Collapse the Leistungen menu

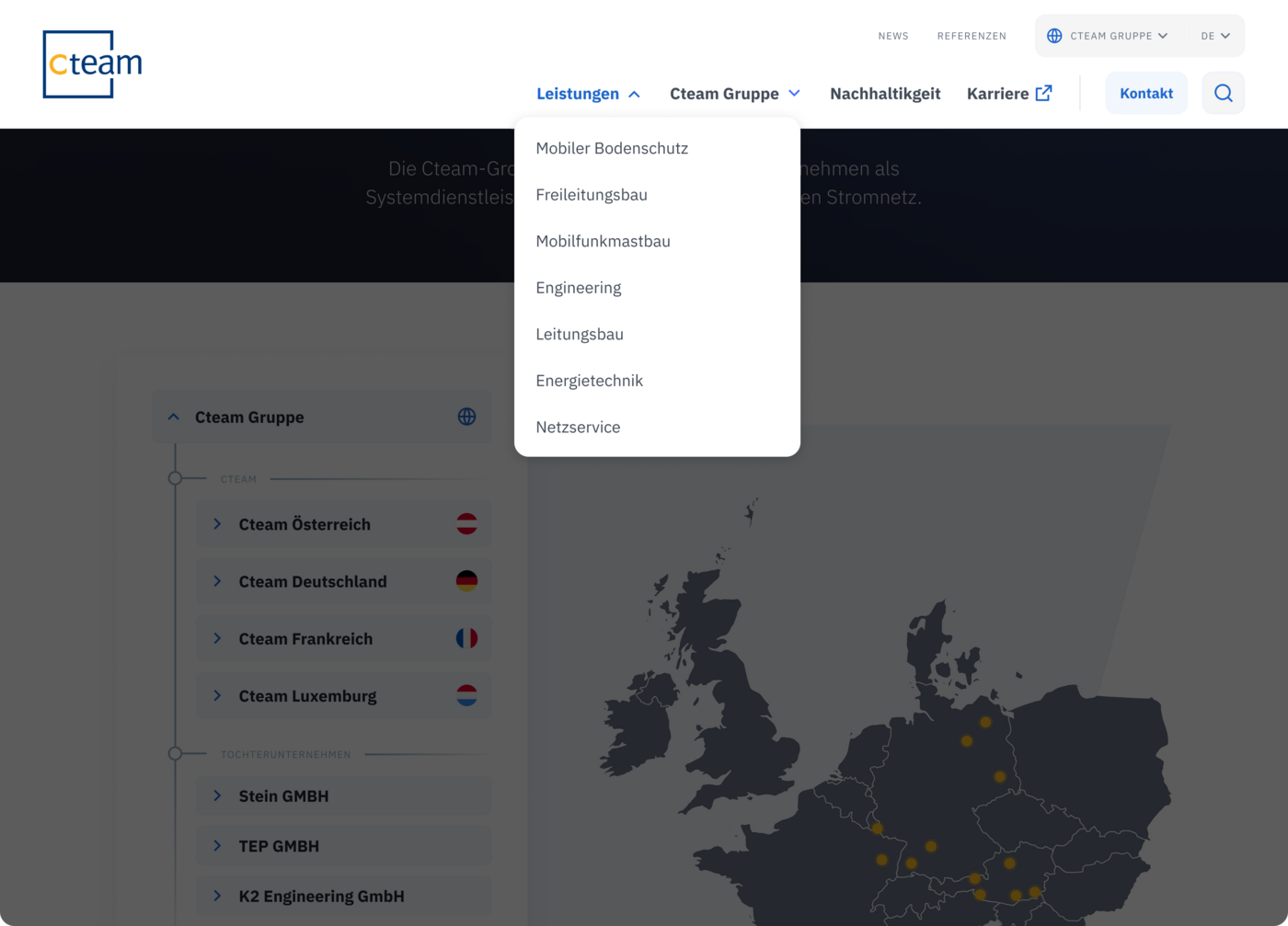pyautogui.click(x=588, y=94)
